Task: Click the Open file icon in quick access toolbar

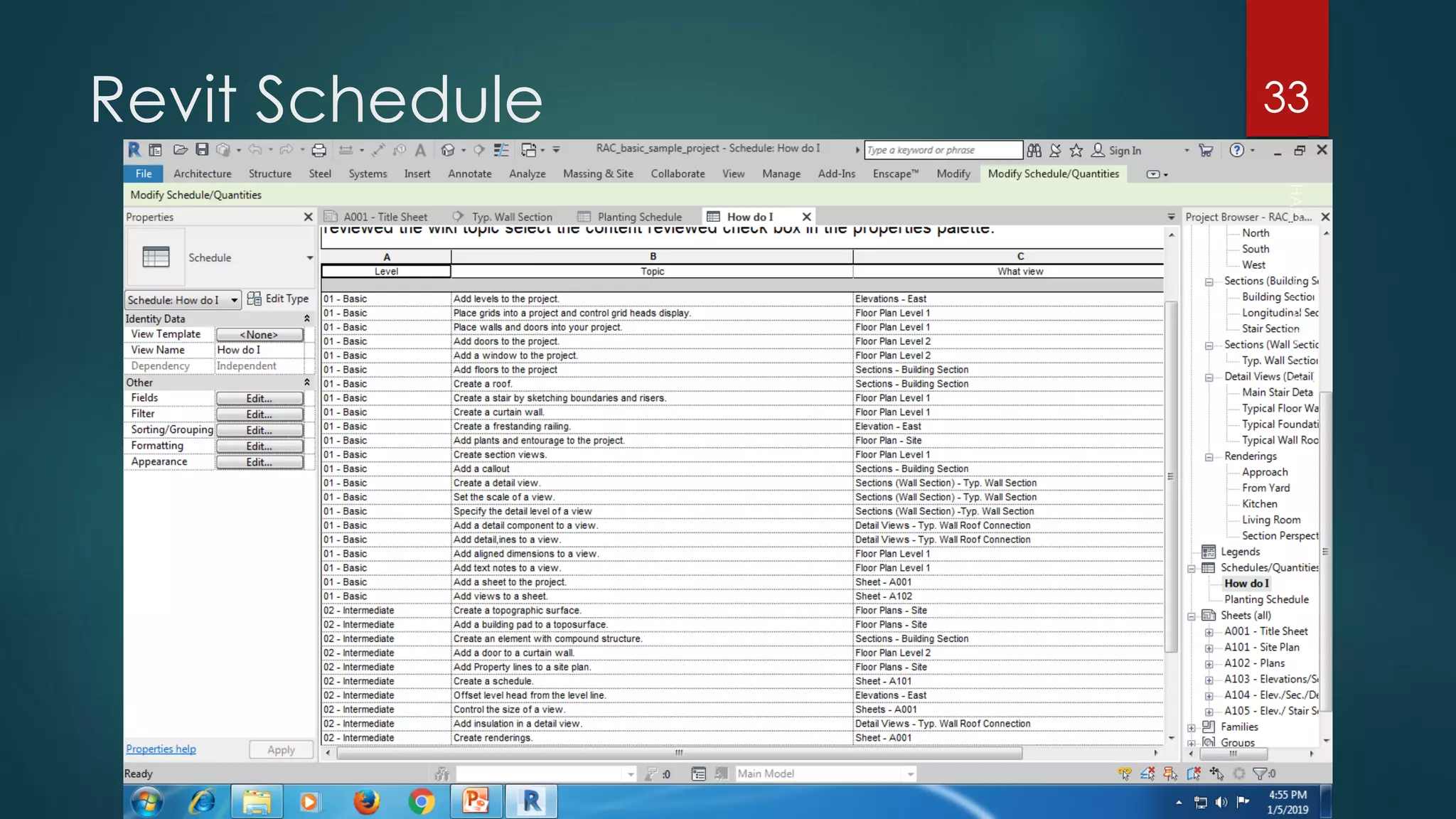Action: 180,150
